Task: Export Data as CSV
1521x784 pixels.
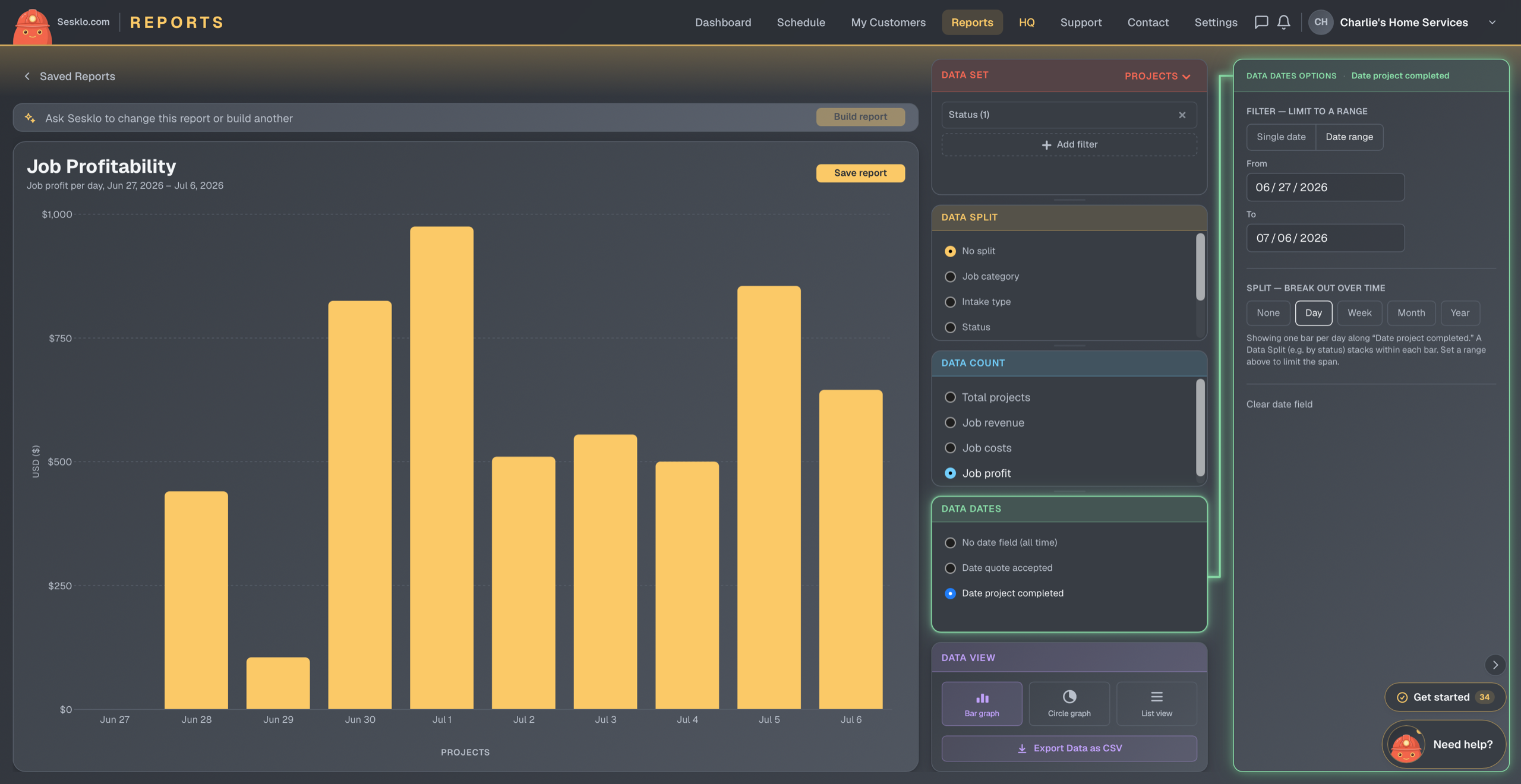Action: pyautogui.click(x=1069, y=748)
